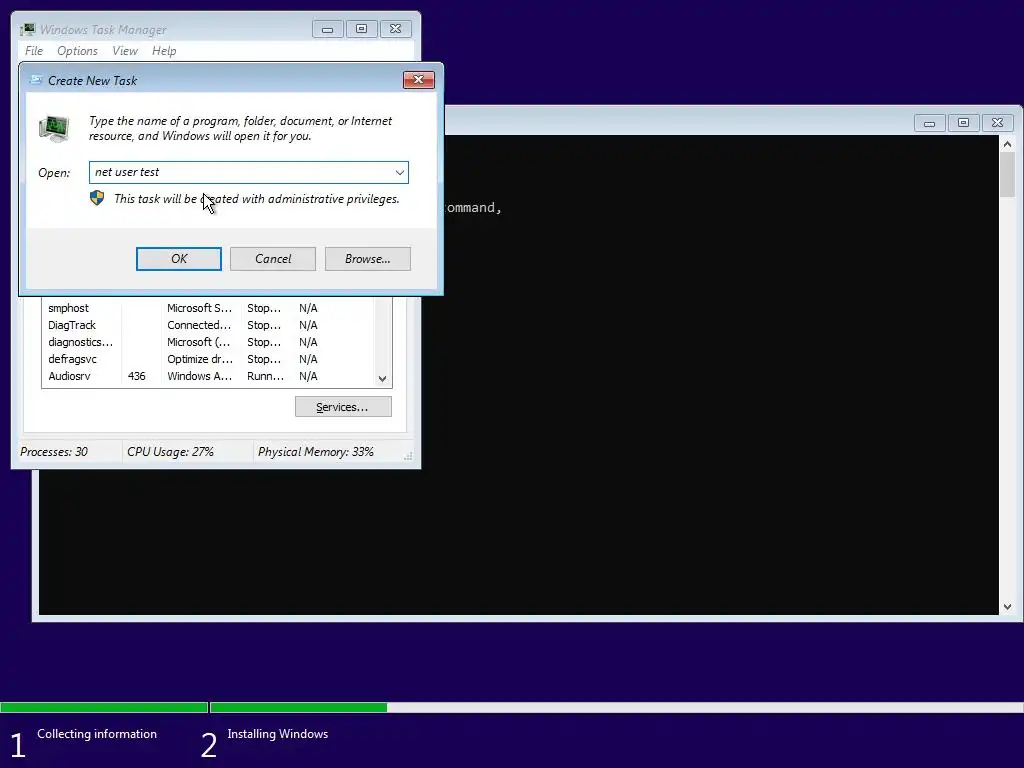
Task: Click the Run computer icon in dialog
Action: coord(54,129)
